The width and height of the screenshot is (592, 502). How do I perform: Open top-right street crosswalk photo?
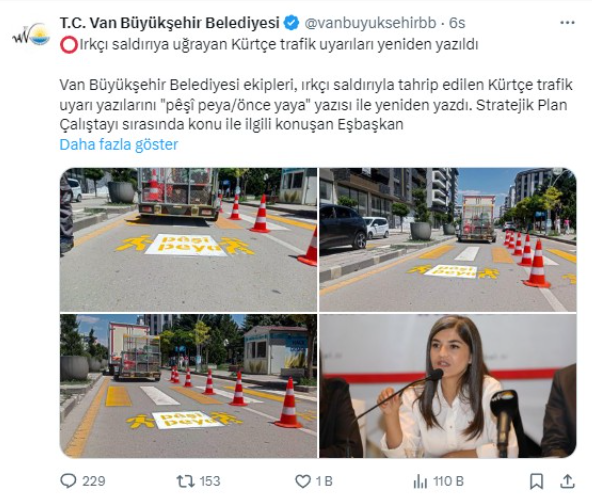point(448,240)
